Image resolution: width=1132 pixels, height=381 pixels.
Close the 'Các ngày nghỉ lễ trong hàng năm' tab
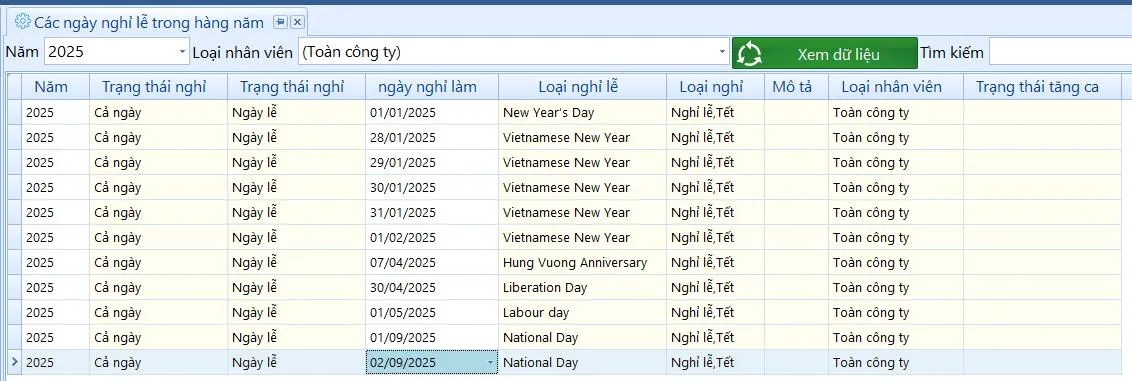coord(297,22)
